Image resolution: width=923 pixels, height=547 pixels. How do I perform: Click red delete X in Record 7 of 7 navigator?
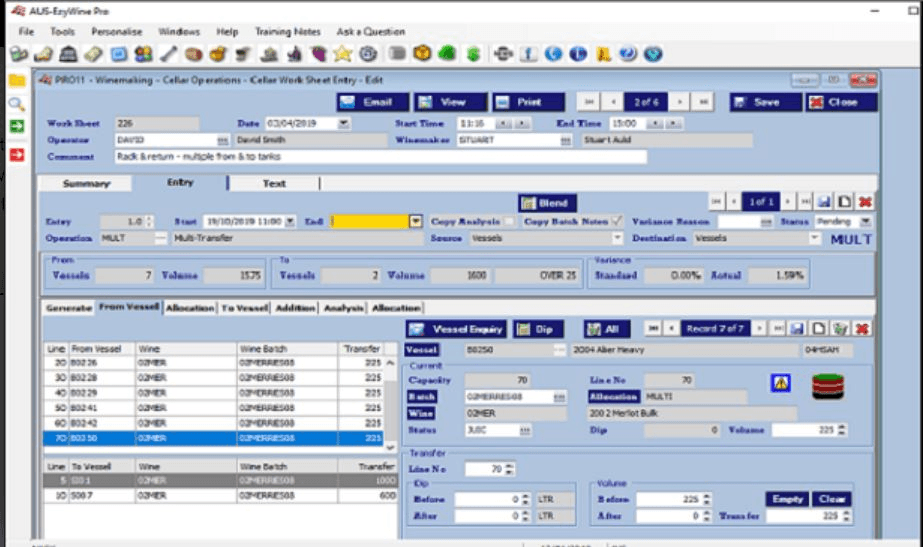pyautogui.click(x=862, y=329)
